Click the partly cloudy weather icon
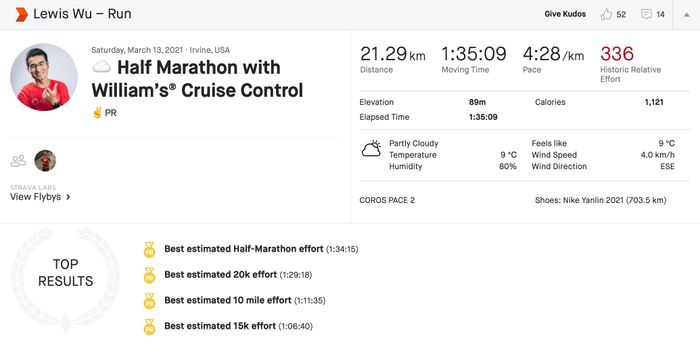This screenshot has width=700, height=364. point(371,149)
